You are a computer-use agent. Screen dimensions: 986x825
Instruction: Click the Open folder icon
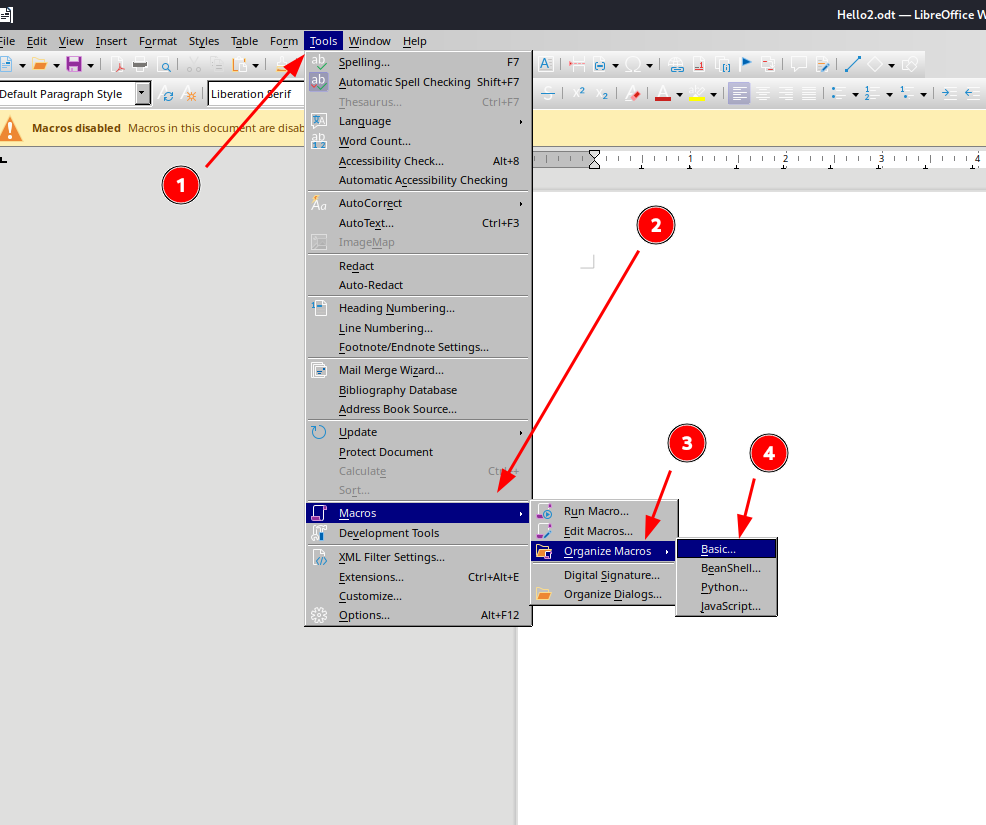[x=40, y=64]
